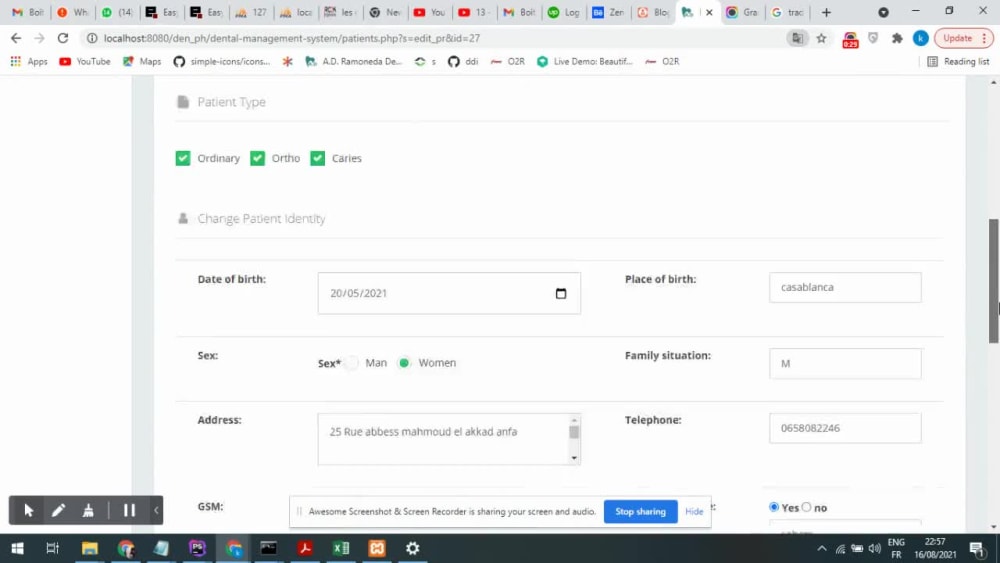Choose the Yes radio button
This screenshot has height=563, width=1000.
774,507
